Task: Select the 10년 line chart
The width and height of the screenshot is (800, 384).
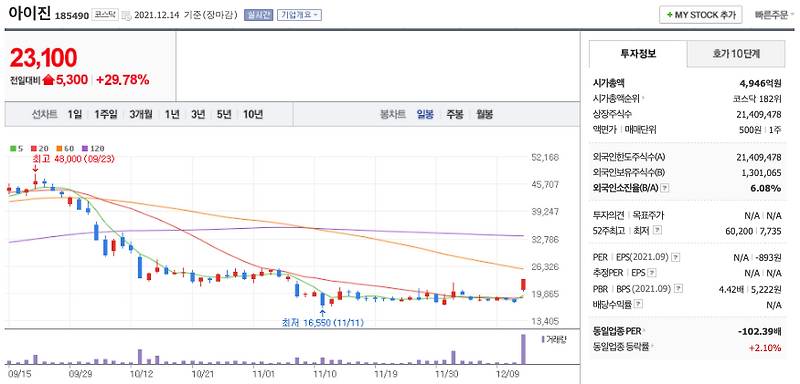Action: (x=253, y=114)
